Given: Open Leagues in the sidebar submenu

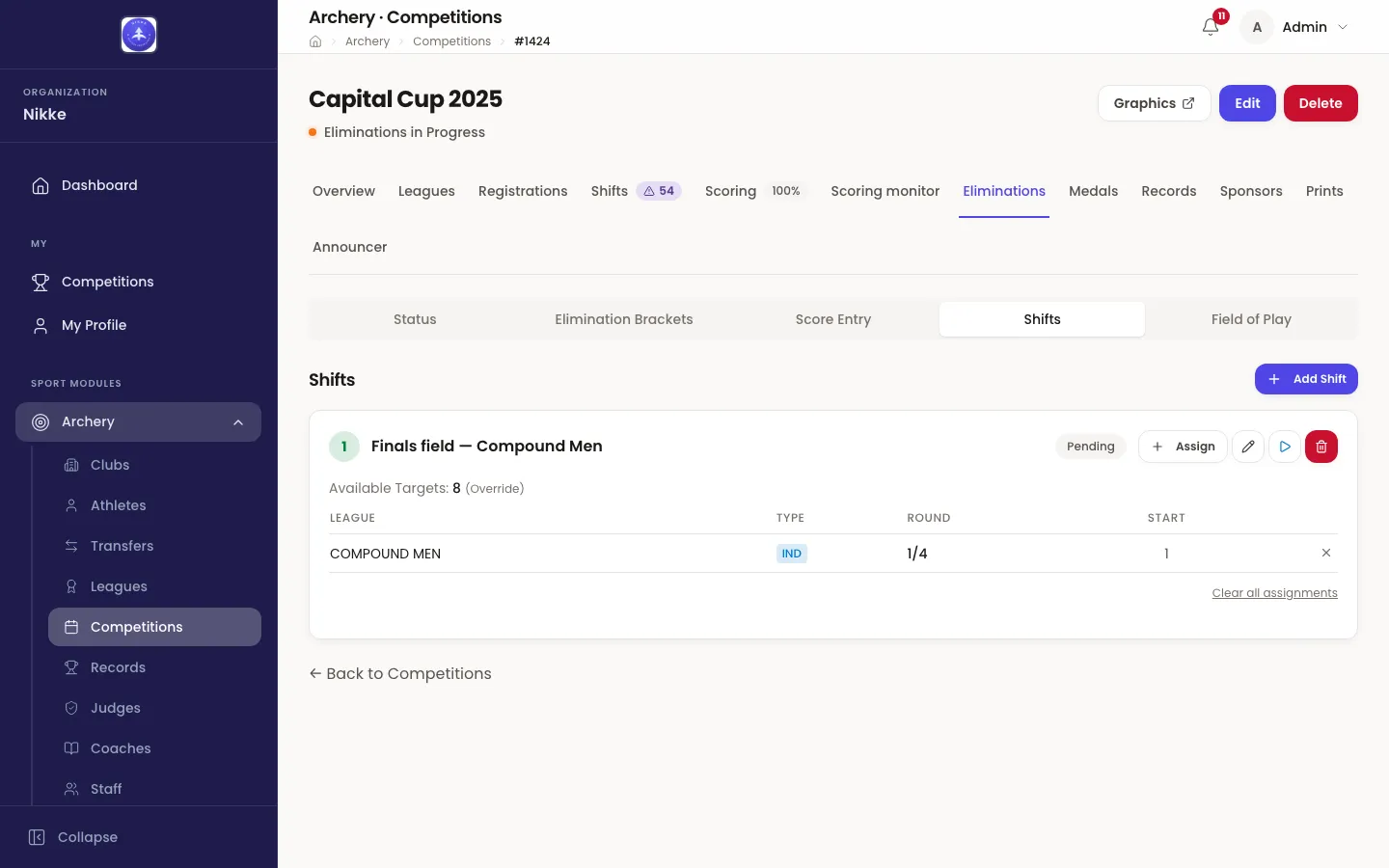Looking at the screenshot, I should tap(154, 586).
